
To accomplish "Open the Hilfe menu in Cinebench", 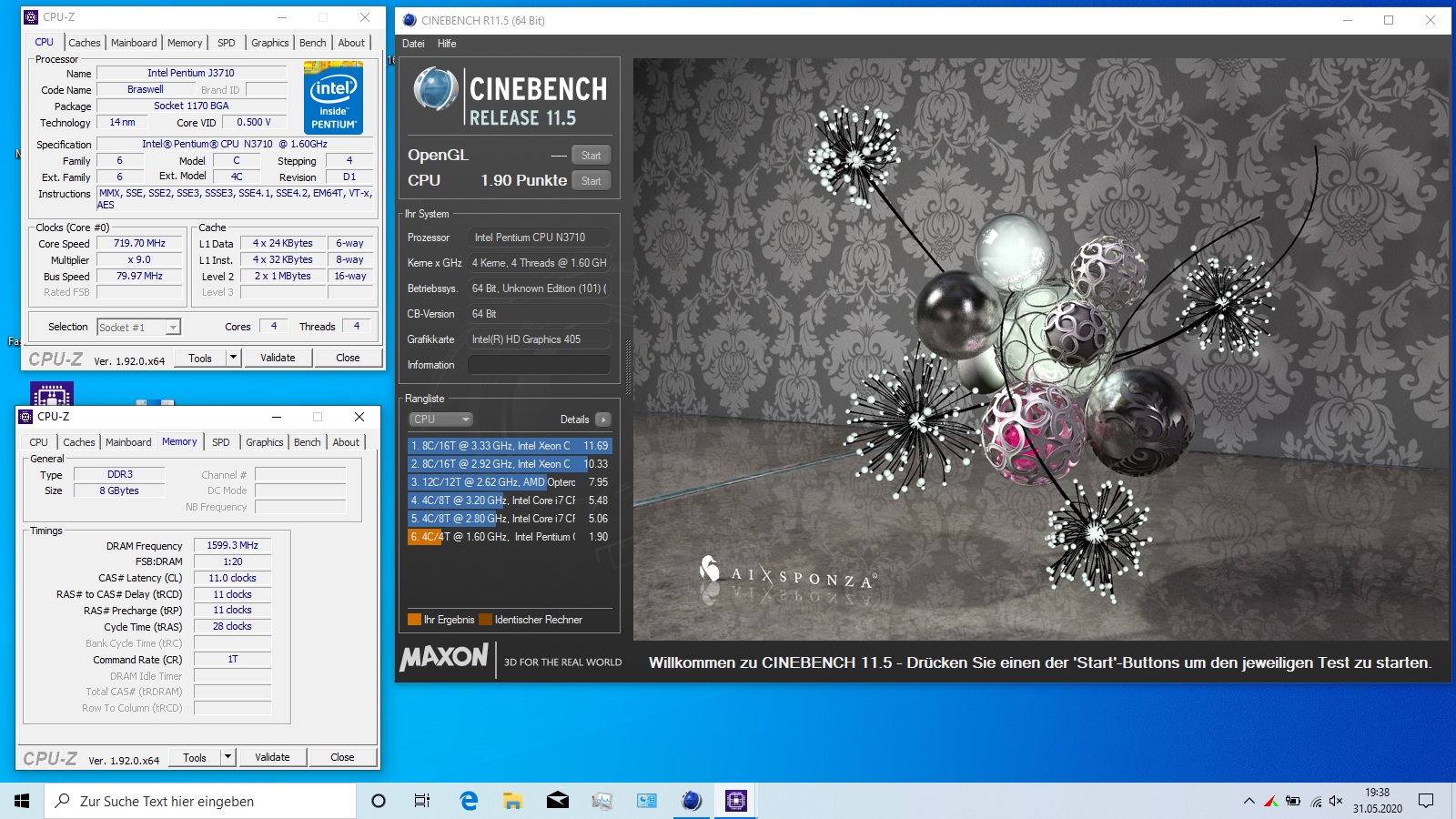I will [x=447, y=44].
